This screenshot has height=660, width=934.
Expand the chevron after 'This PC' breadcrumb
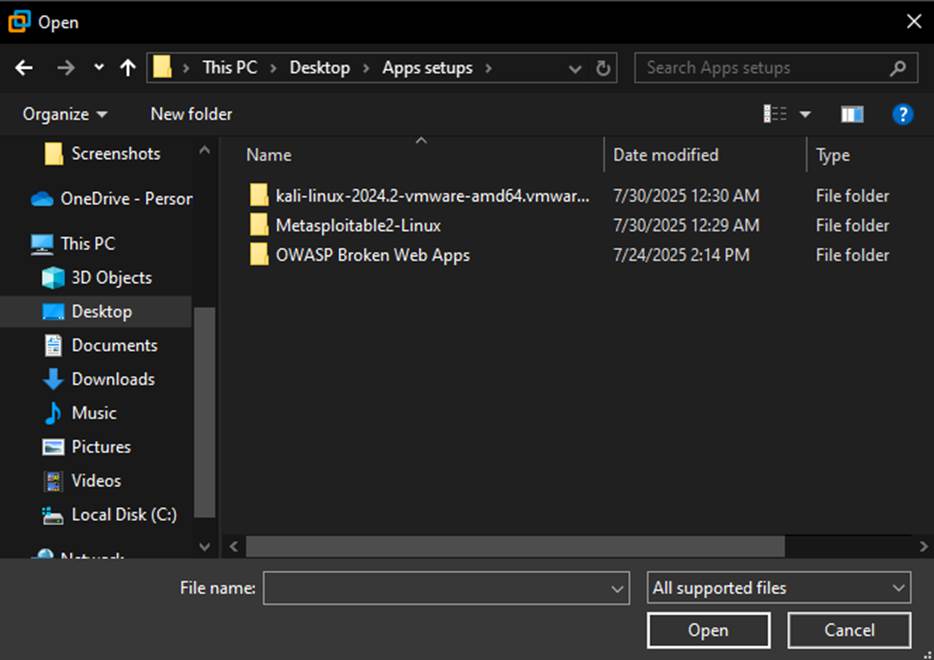pos(273,68)
